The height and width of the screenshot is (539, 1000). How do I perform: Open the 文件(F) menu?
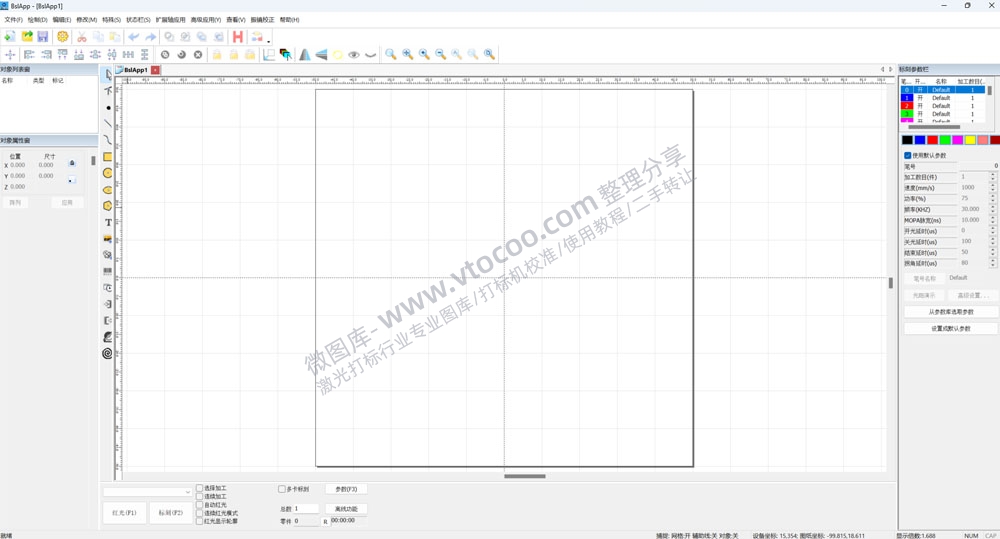coord(13,20)
